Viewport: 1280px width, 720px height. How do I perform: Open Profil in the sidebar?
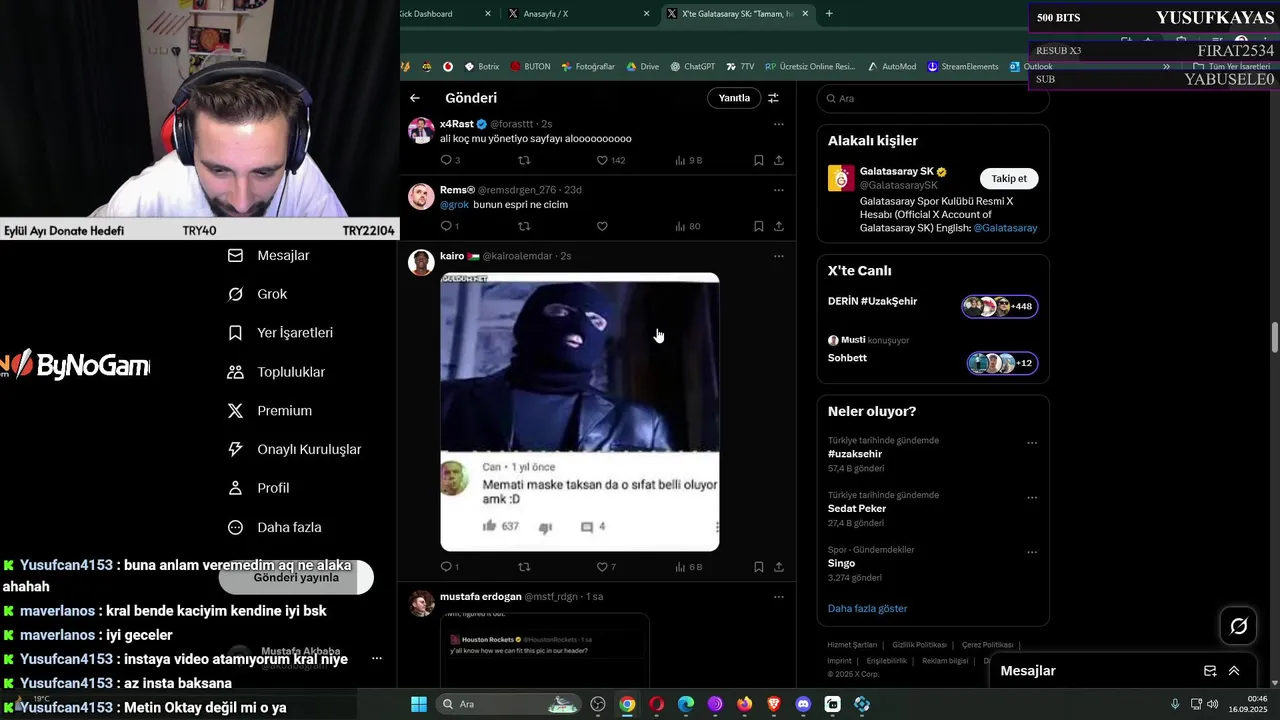(258, 488)
